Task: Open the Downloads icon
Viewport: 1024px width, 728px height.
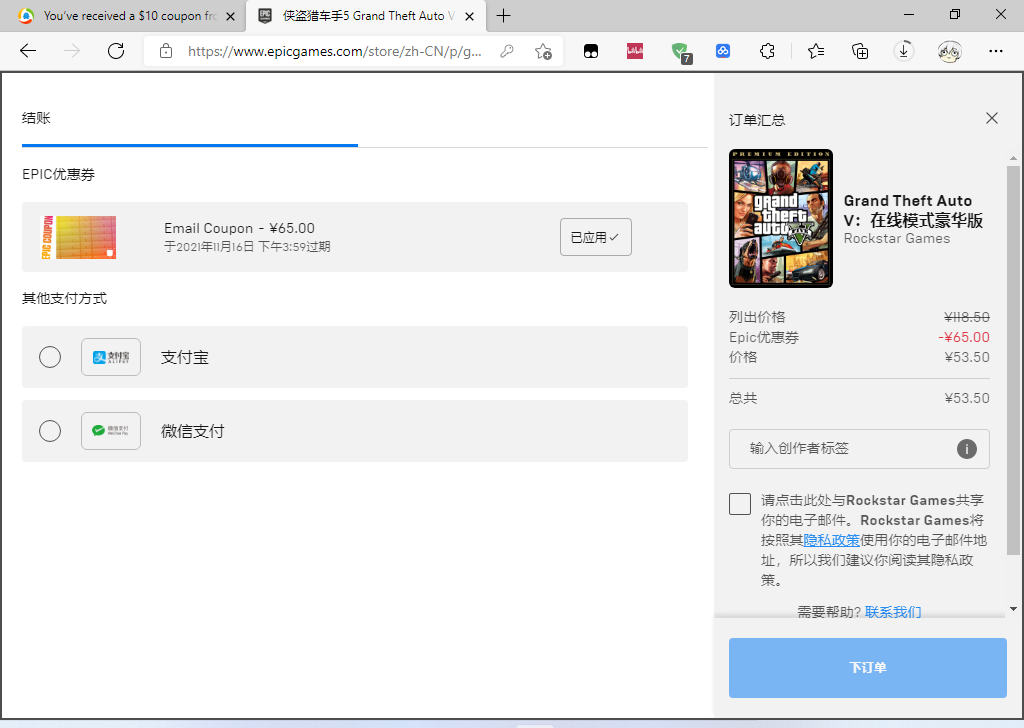Action: pyautogui.click(x=904, y=51)
